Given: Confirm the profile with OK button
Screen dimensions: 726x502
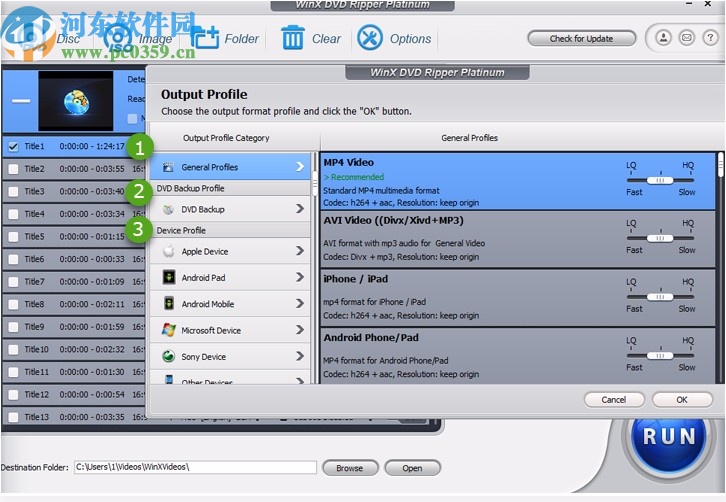Looking at the screenshot, I should point(682,400).
